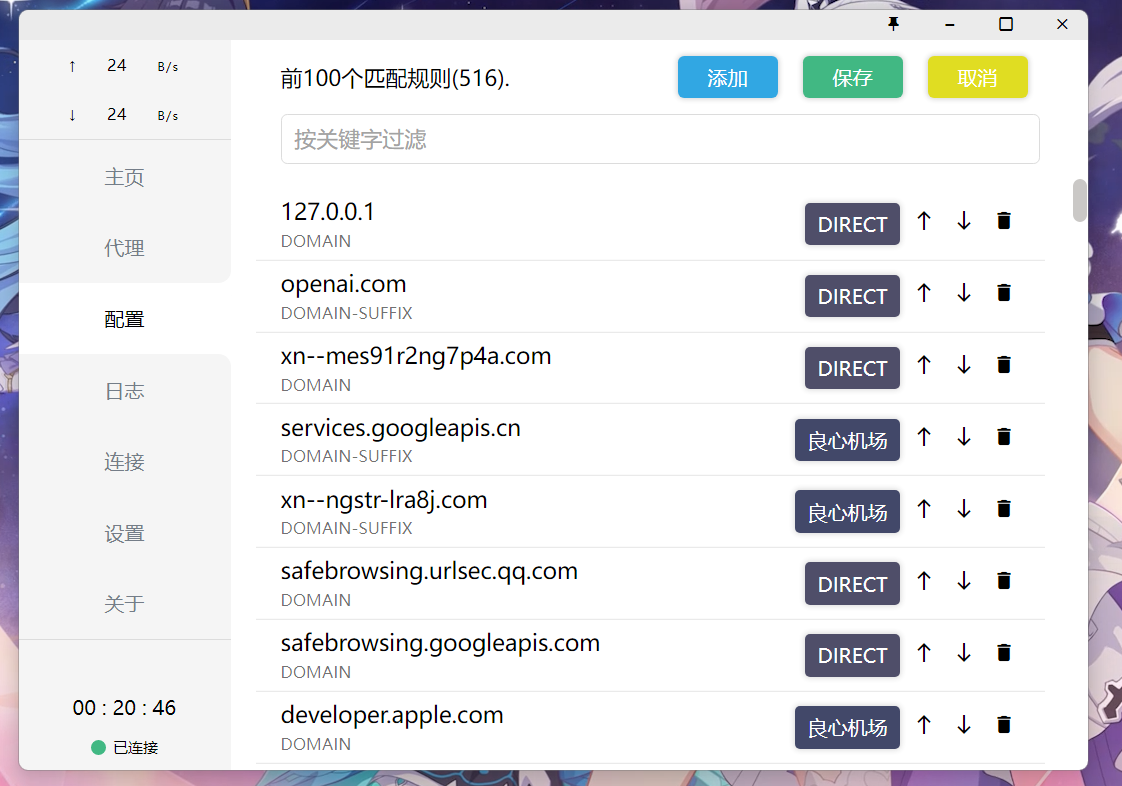The height and width of the screenshot is (786, 1122).
Task: Open the DIRECT policy selector for xn--mes91r2ng7p4a.com
Action: point(852,368)
